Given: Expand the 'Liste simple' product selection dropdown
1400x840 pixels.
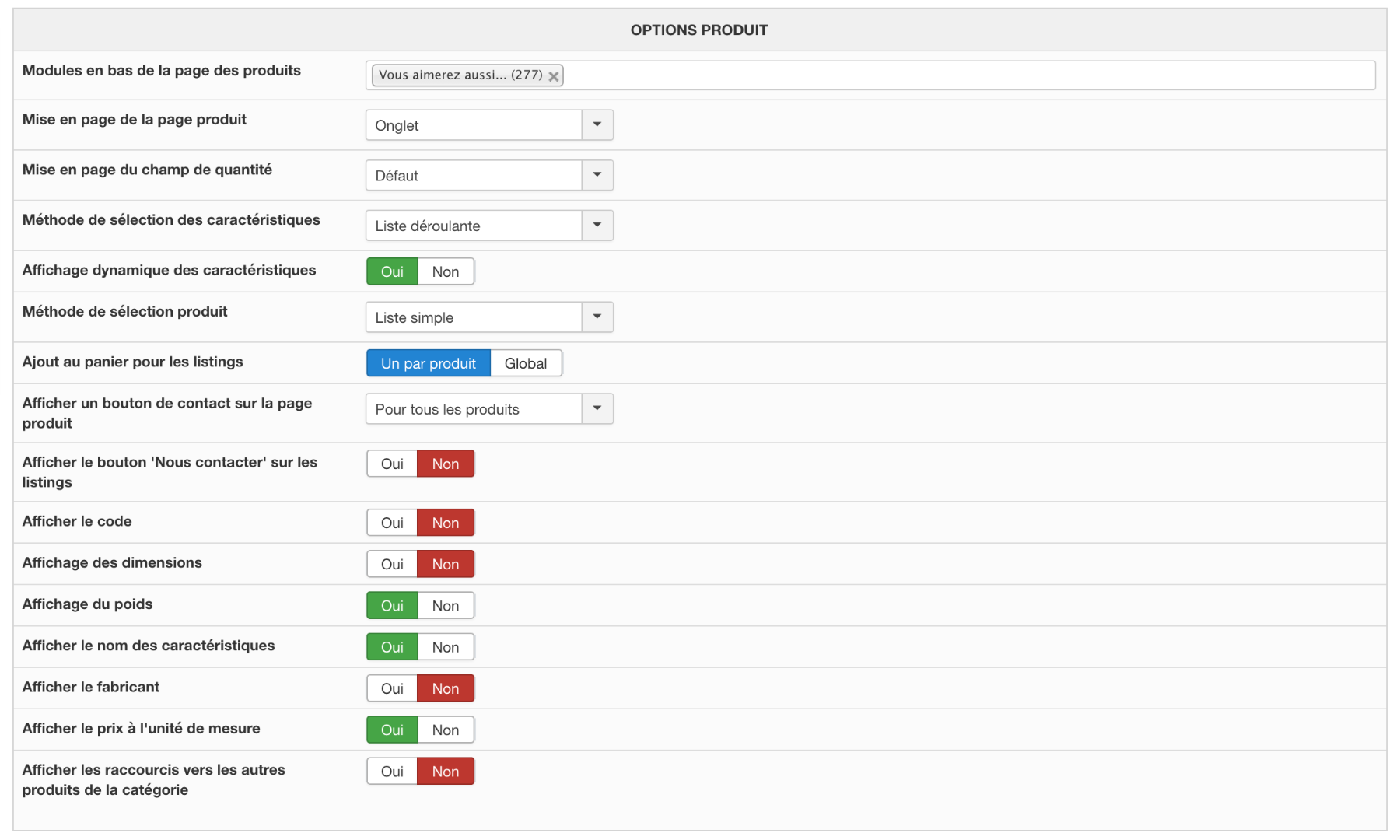Looking at the screenshot, I should click(597, 317).
